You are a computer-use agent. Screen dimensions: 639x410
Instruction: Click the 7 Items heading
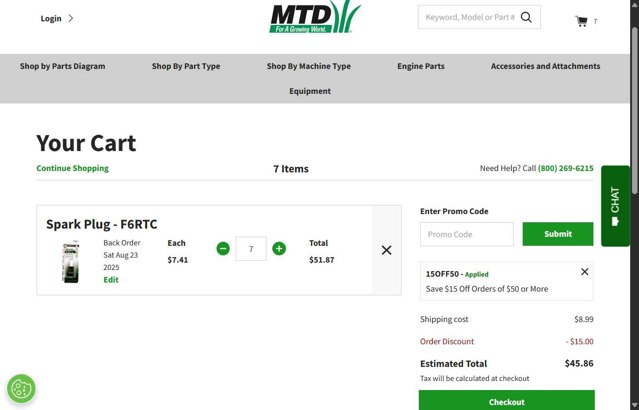pyautogui.click(x=291, y=169)
